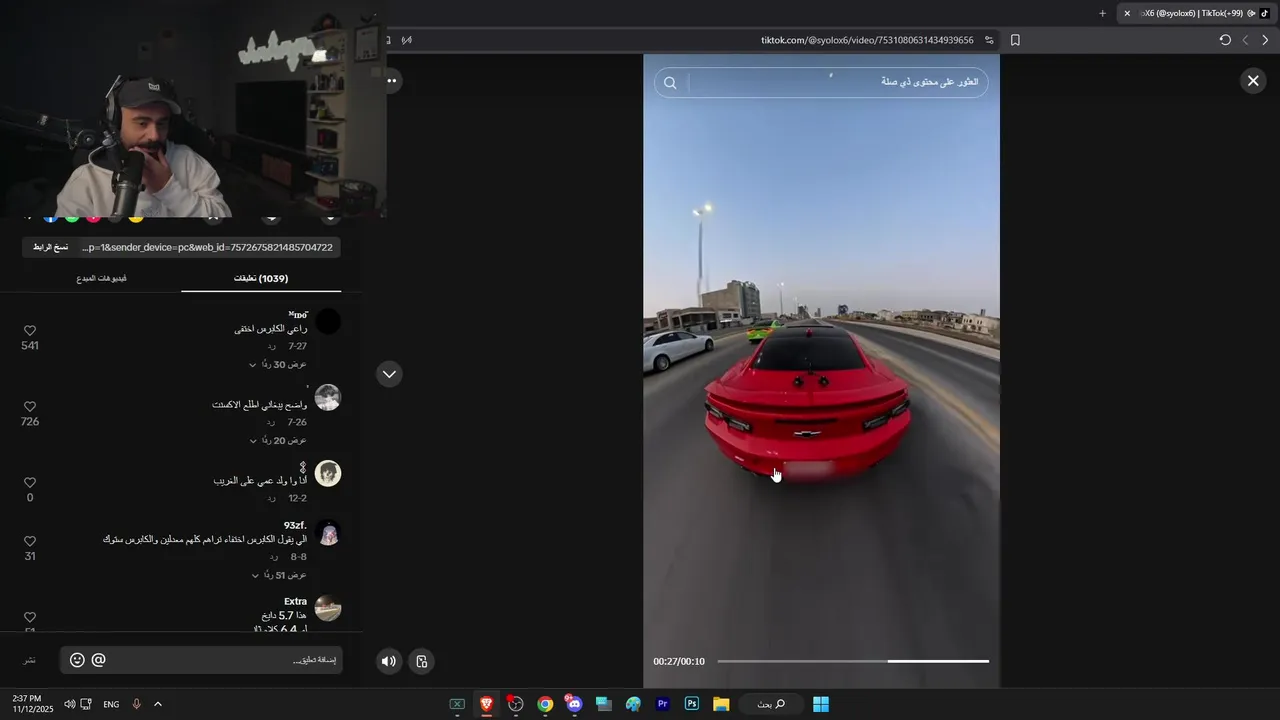Image resolution: width=1280 pixels, height=720 pixels.
Task: Seek on the video progress bar
Action: 853,661
